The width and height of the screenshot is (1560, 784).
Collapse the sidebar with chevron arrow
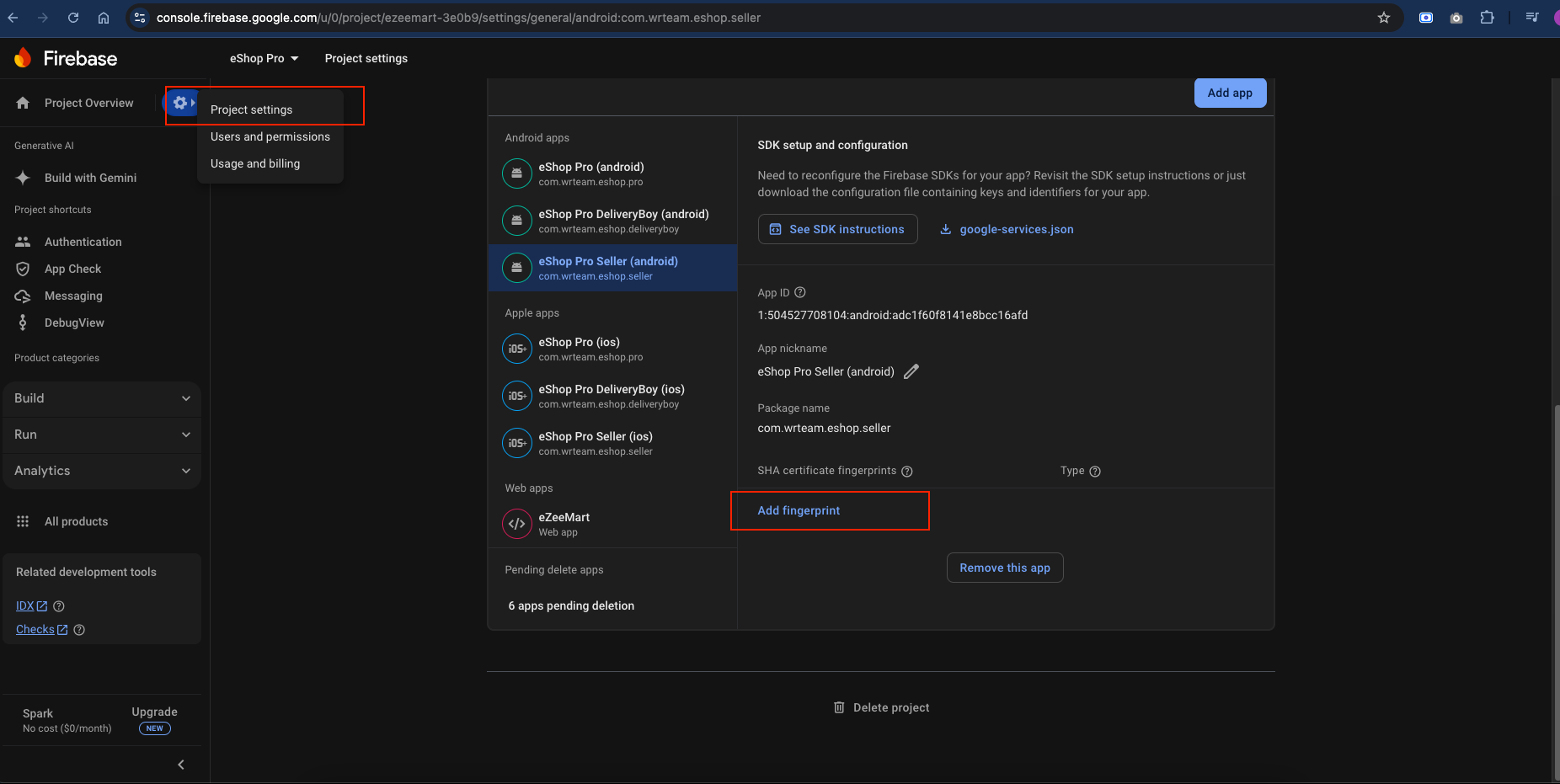click(181, 765)
